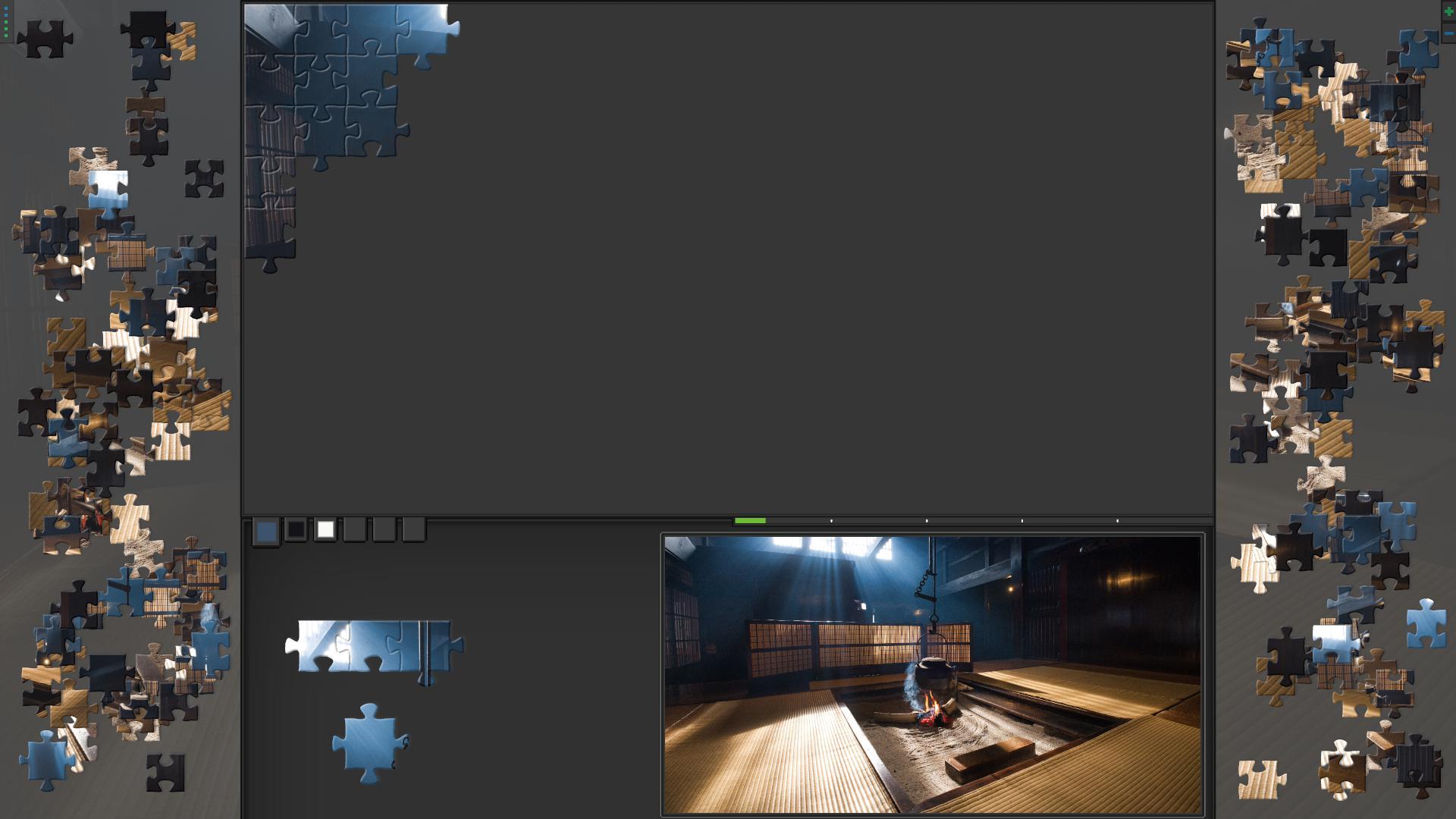
Task: Click the first progress bar milestone tick
Action: coord(831,521)
